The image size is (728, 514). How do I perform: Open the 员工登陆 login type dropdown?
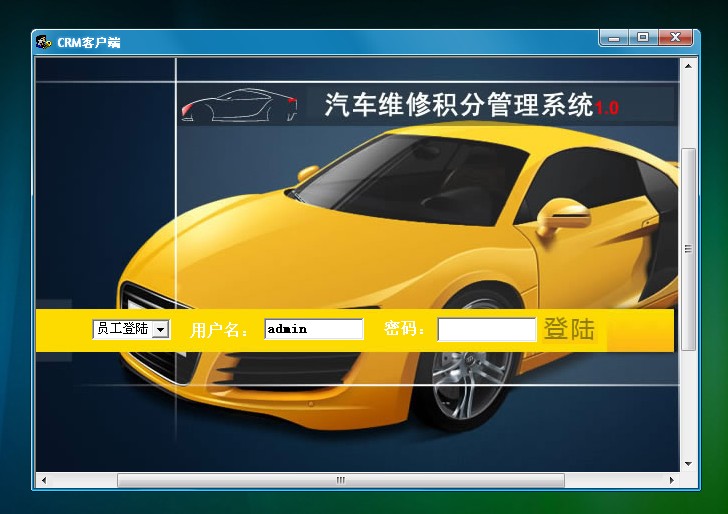coord(131,329)
